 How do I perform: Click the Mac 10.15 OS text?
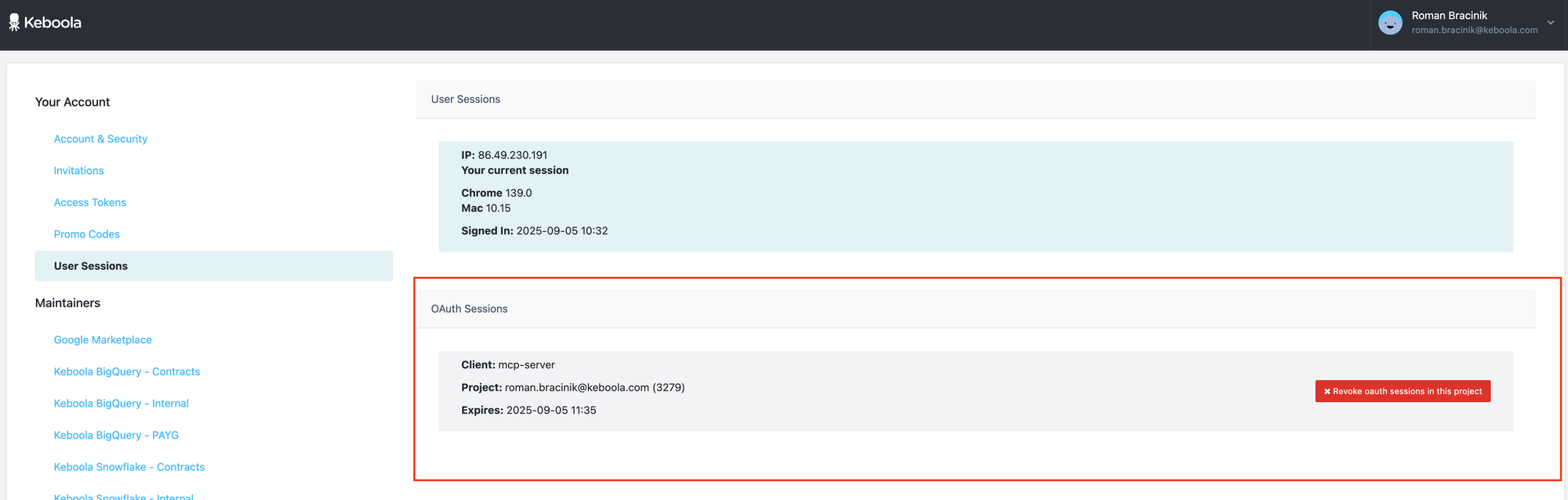486,208
